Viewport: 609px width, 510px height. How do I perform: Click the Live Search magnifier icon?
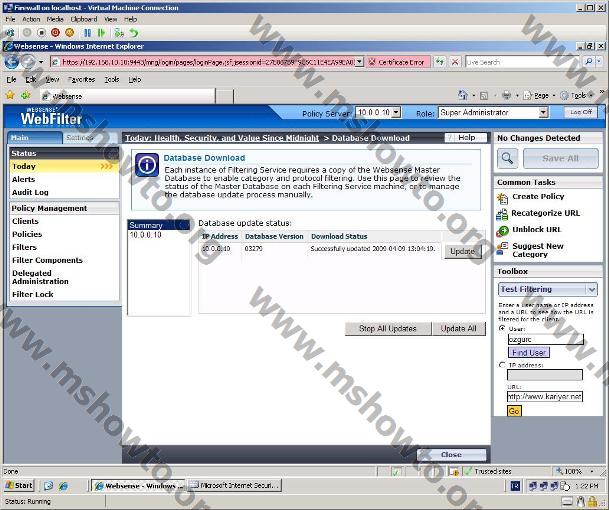pos(589,61)
